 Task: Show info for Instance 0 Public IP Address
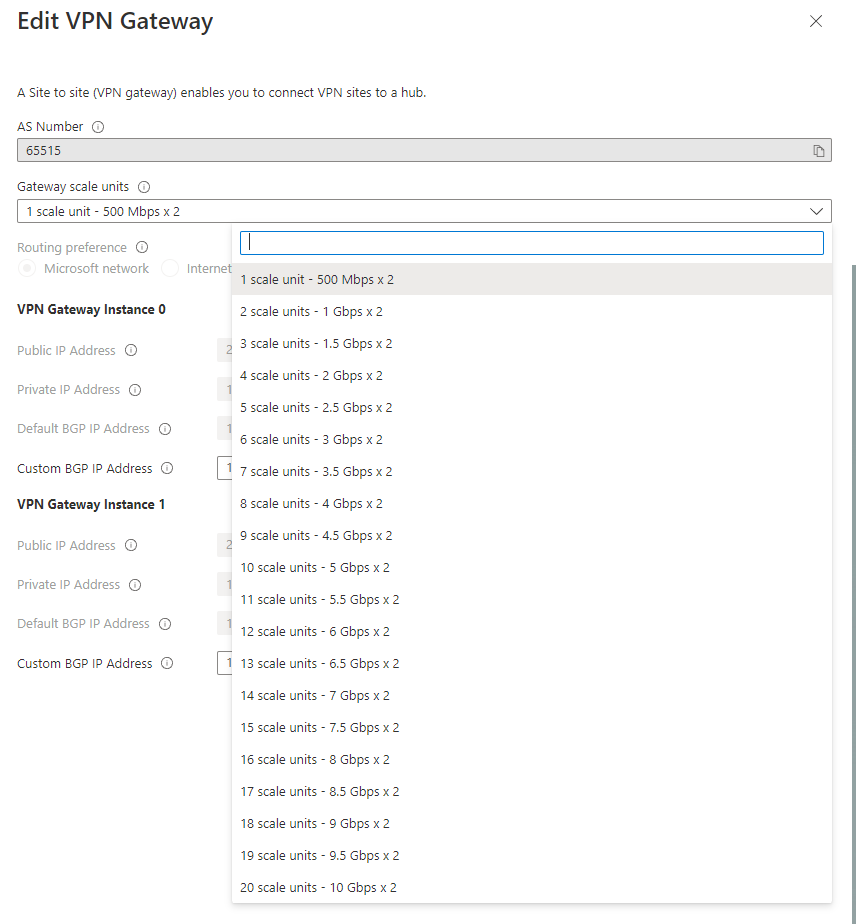131,351
